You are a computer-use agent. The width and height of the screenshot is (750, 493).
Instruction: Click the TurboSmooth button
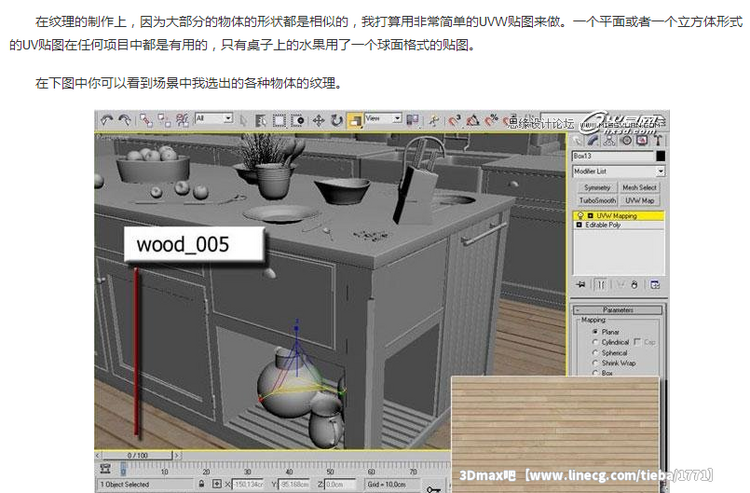click(x=596, y=200)
